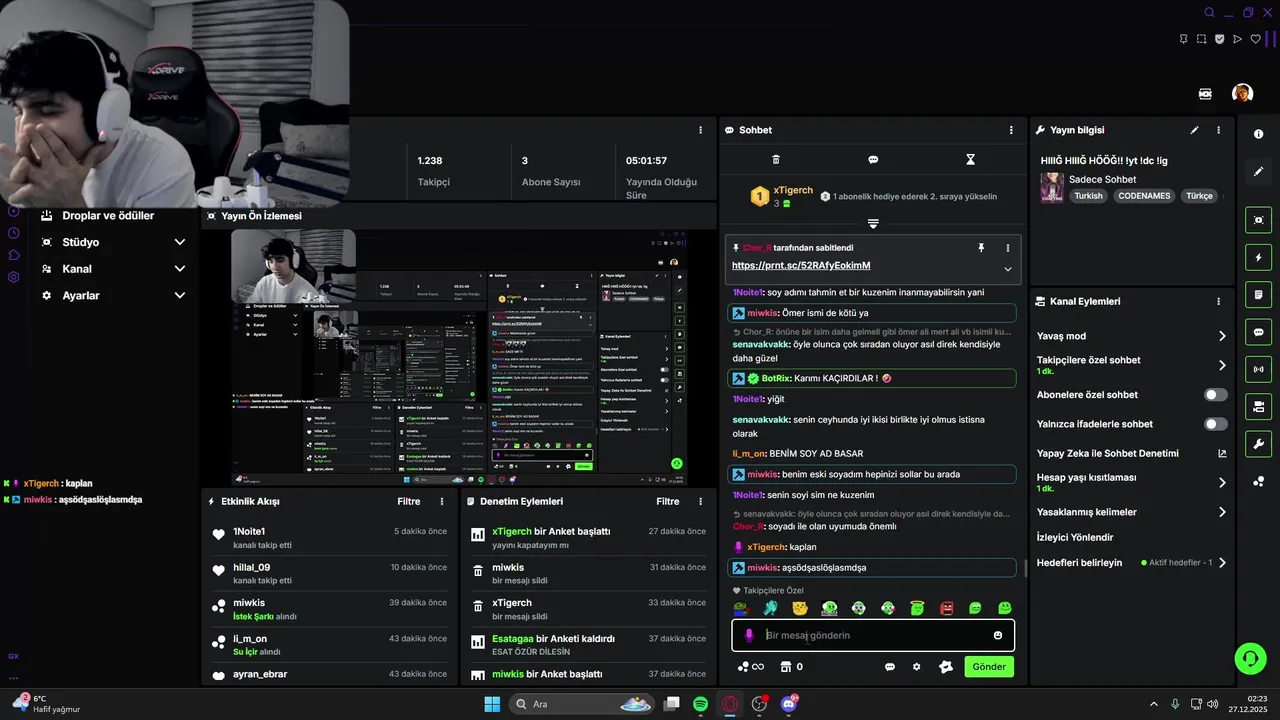Click the Esatagaa bir Anketi kaldırdı entry
Screen dimensions: 1280x720
point(588,645)
